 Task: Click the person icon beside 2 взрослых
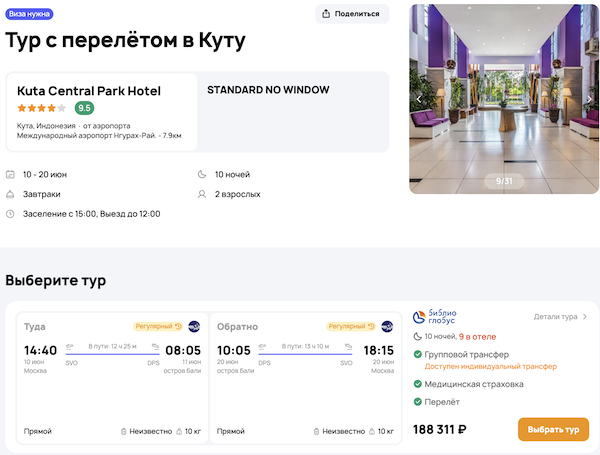[202, 194]
